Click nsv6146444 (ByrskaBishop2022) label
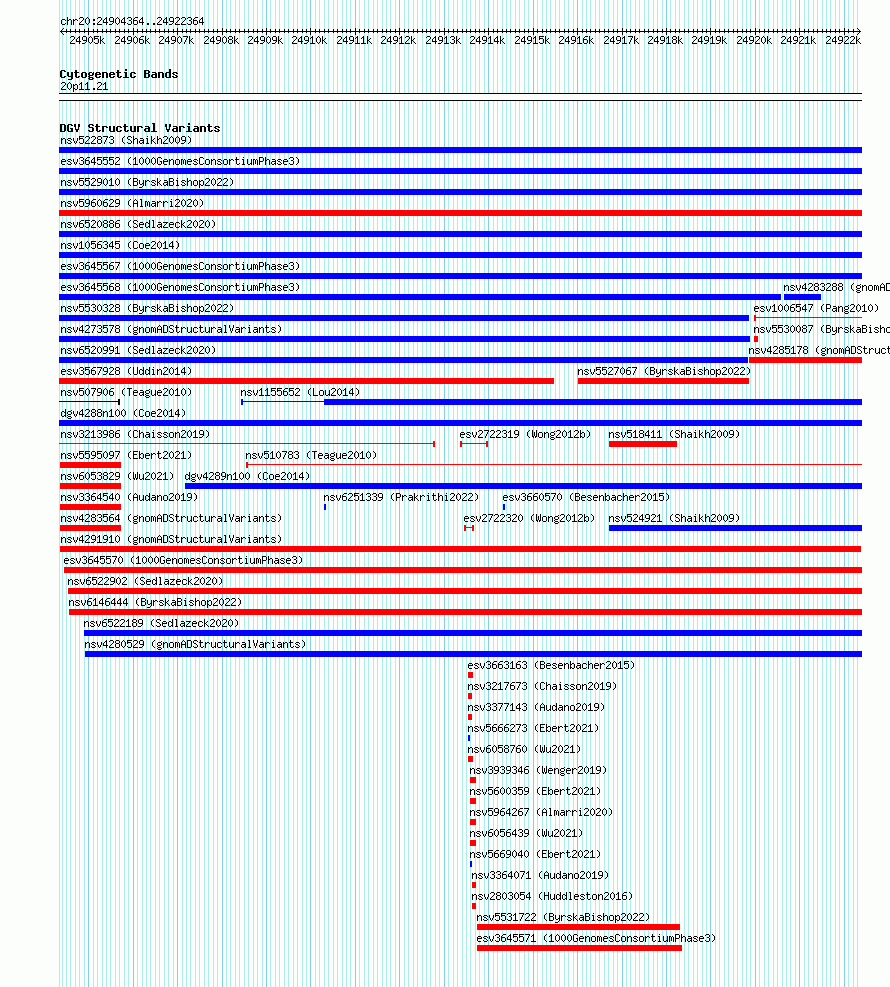The image size is (890, 987). point(155,602)
